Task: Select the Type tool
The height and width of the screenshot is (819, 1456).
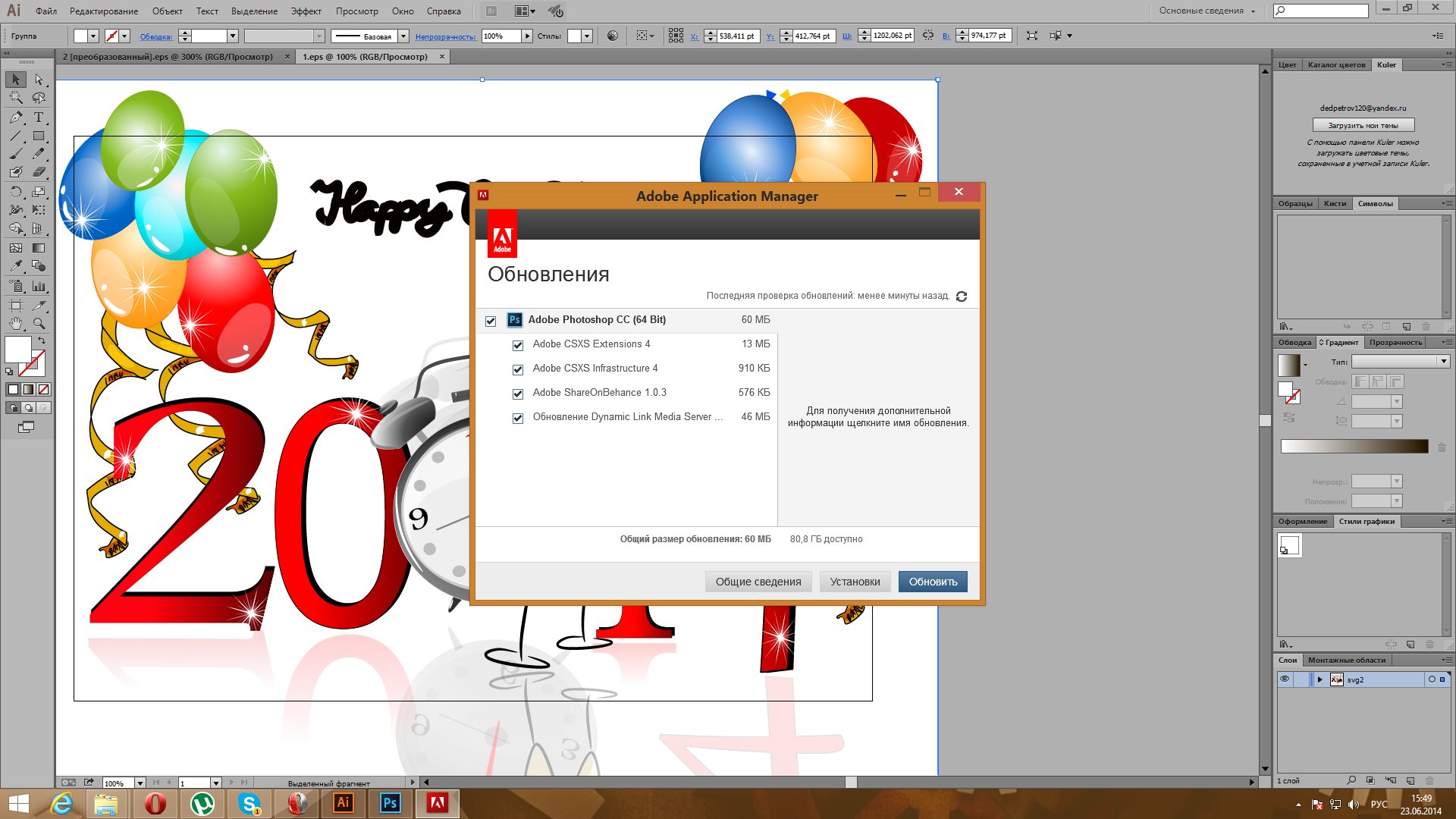Action: click(x=39, y=118)
